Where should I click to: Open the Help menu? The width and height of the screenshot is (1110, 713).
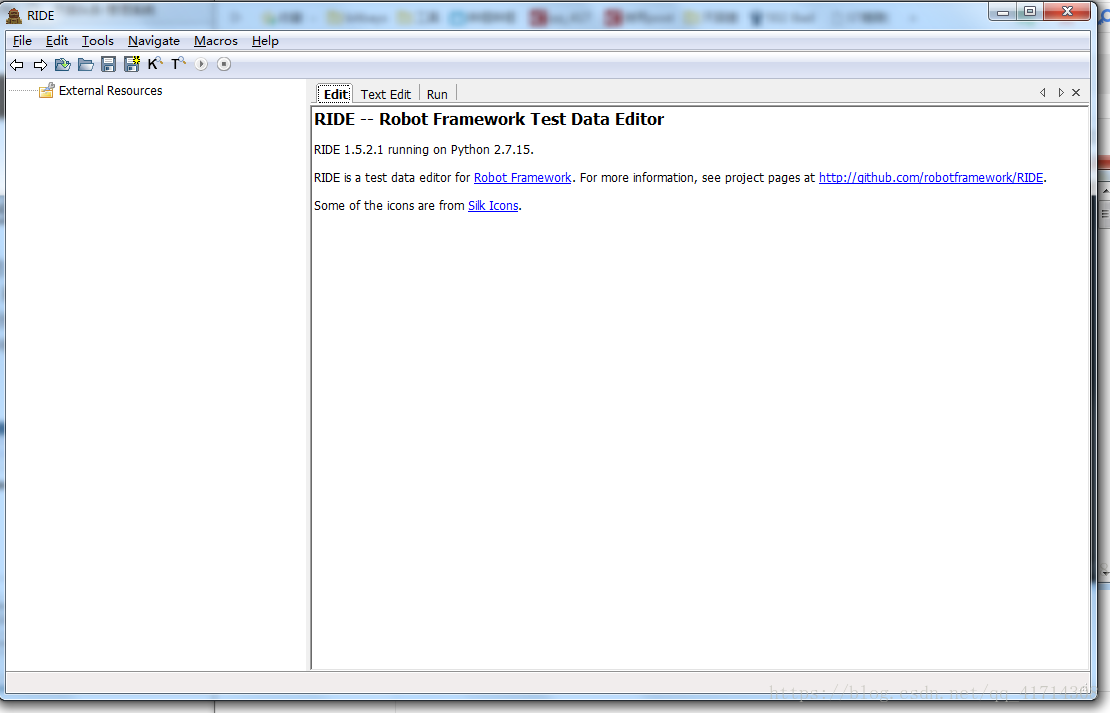(265, 41)
